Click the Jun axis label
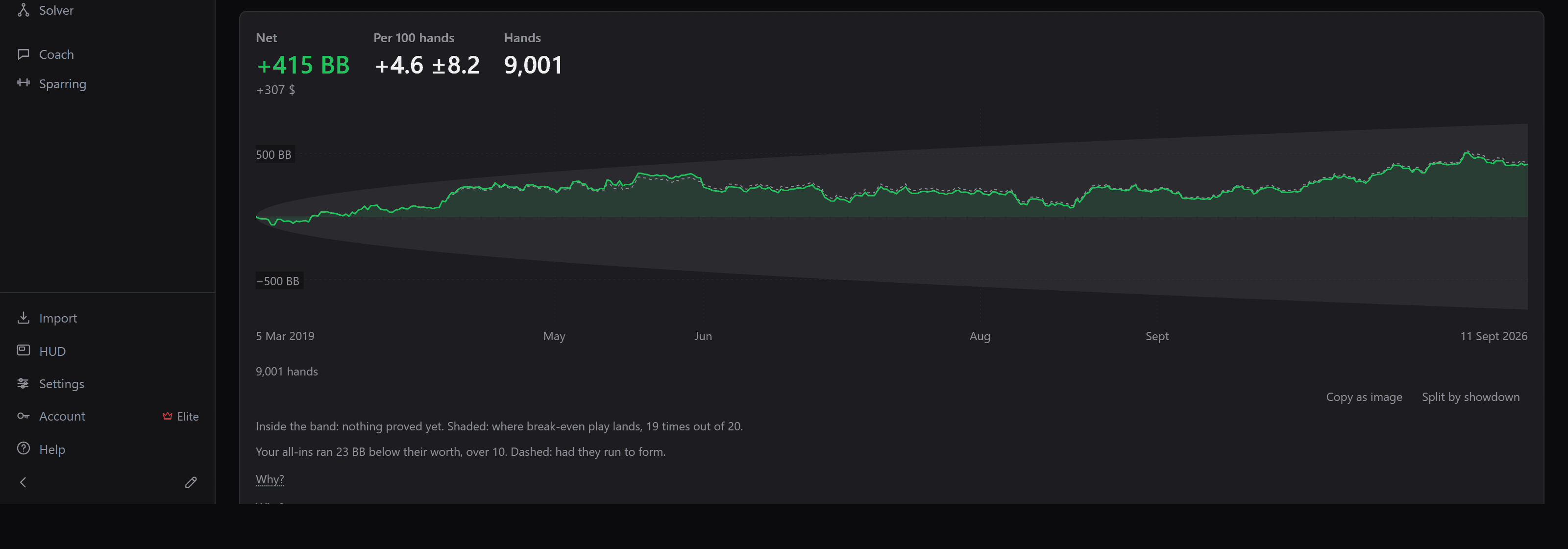 point(703,336)
